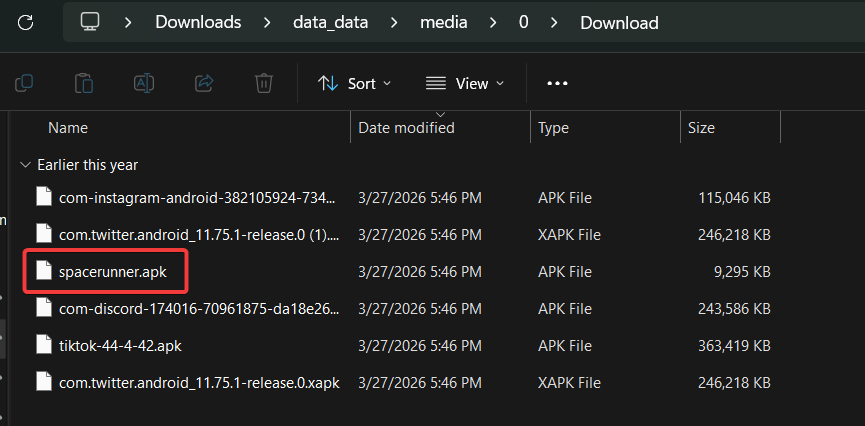This screenshot has height=426, width=865.
Task: Select the tiktok-44-4-42.apk file
Action: tap(120, 346)
